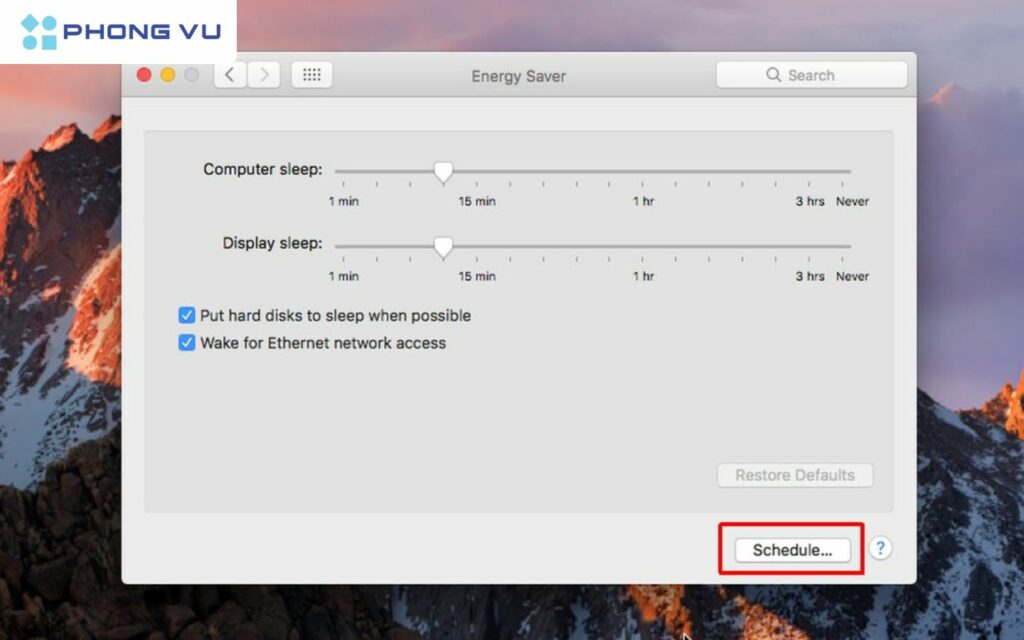Click the Restore Defaults button
The height and width of the screenshot is (640, 1024).
pos(795,475)
